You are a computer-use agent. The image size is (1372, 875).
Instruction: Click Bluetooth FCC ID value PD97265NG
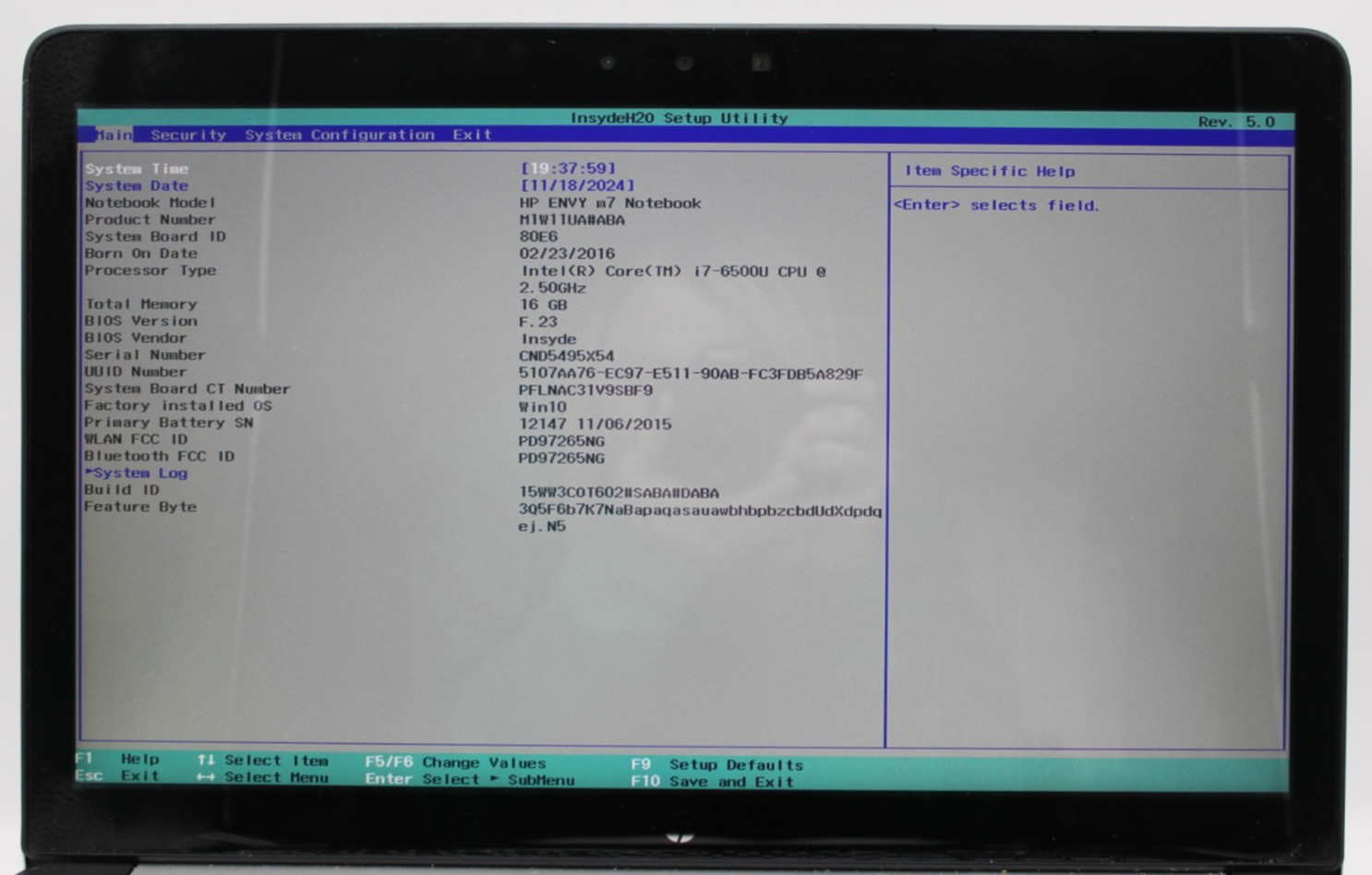(x=561, y=459)
